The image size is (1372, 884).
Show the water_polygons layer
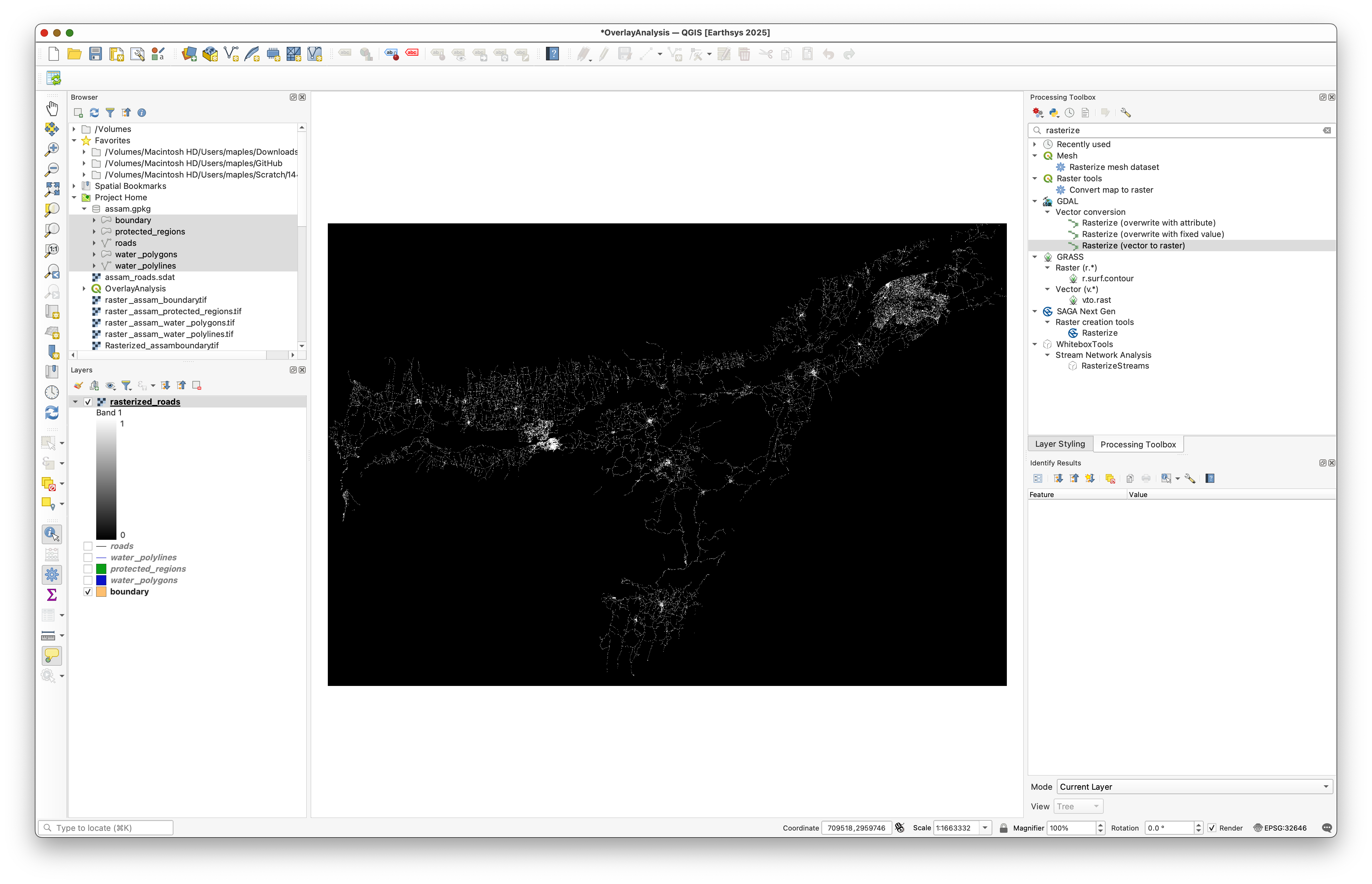pyautogui.click(x=88, y=580)
